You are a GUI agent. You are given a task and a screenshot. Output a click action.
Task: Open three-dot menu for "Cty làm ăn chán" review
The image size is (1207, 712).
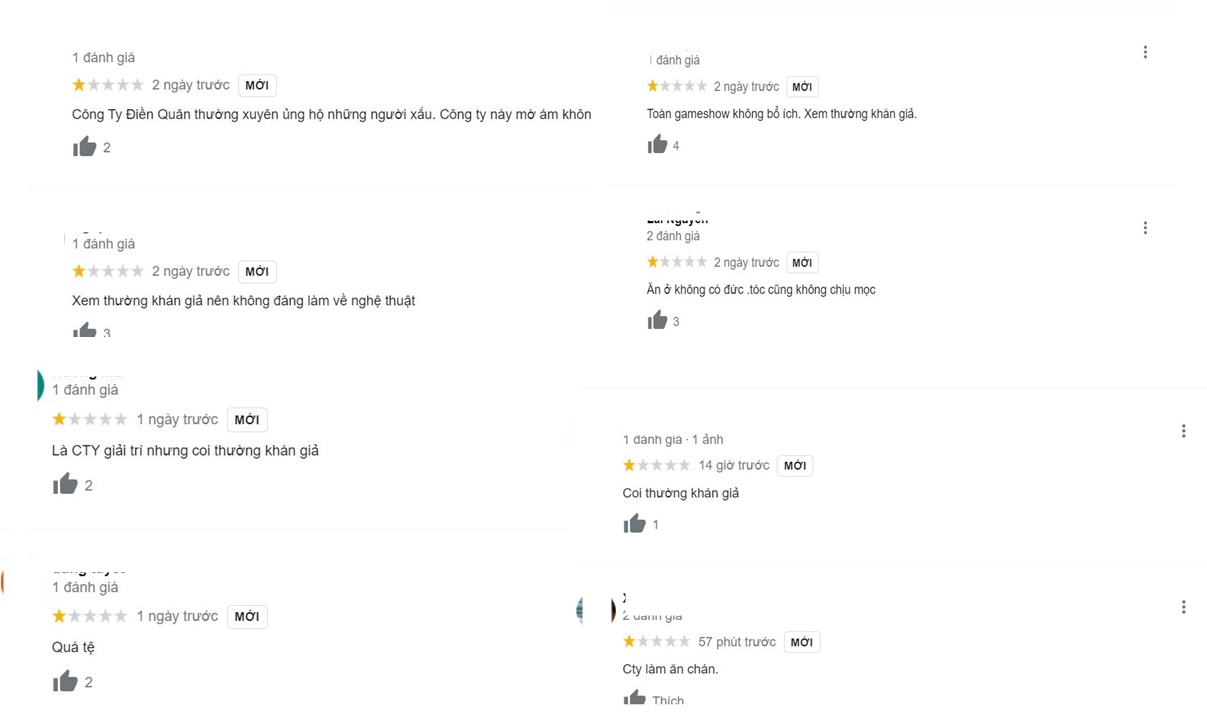click(1183, 607)
